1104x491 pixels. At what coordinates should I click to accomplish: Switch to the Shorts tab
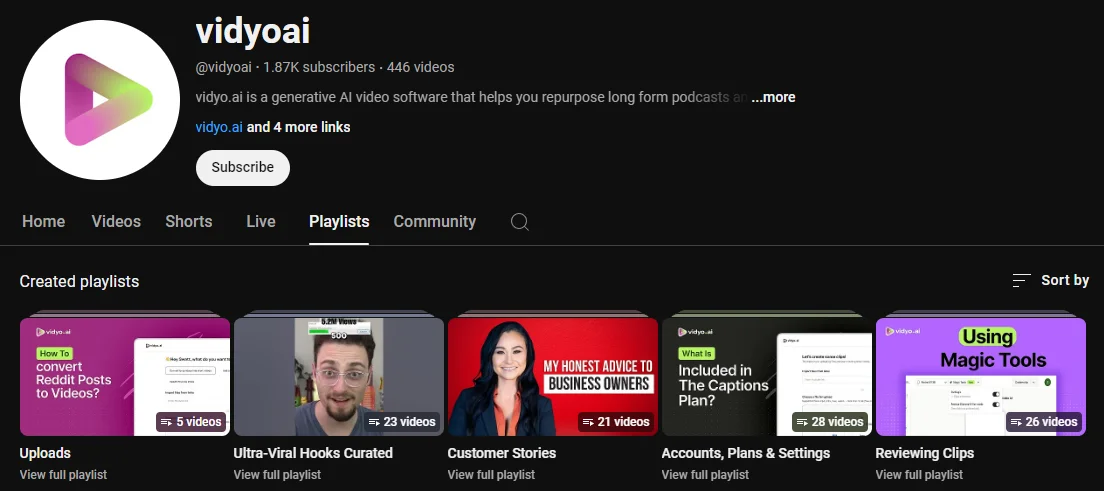(189, 221)
